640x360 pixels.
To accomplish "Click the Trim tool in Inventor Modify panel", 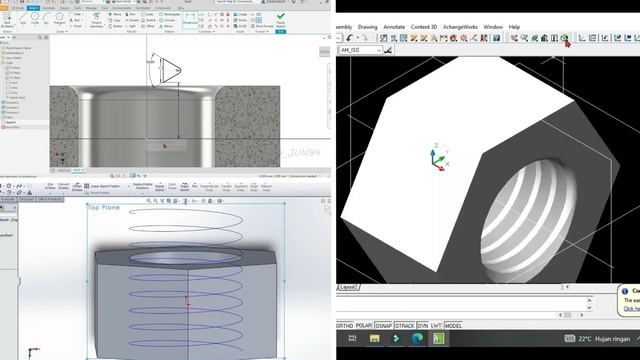I will click(131, 14).
